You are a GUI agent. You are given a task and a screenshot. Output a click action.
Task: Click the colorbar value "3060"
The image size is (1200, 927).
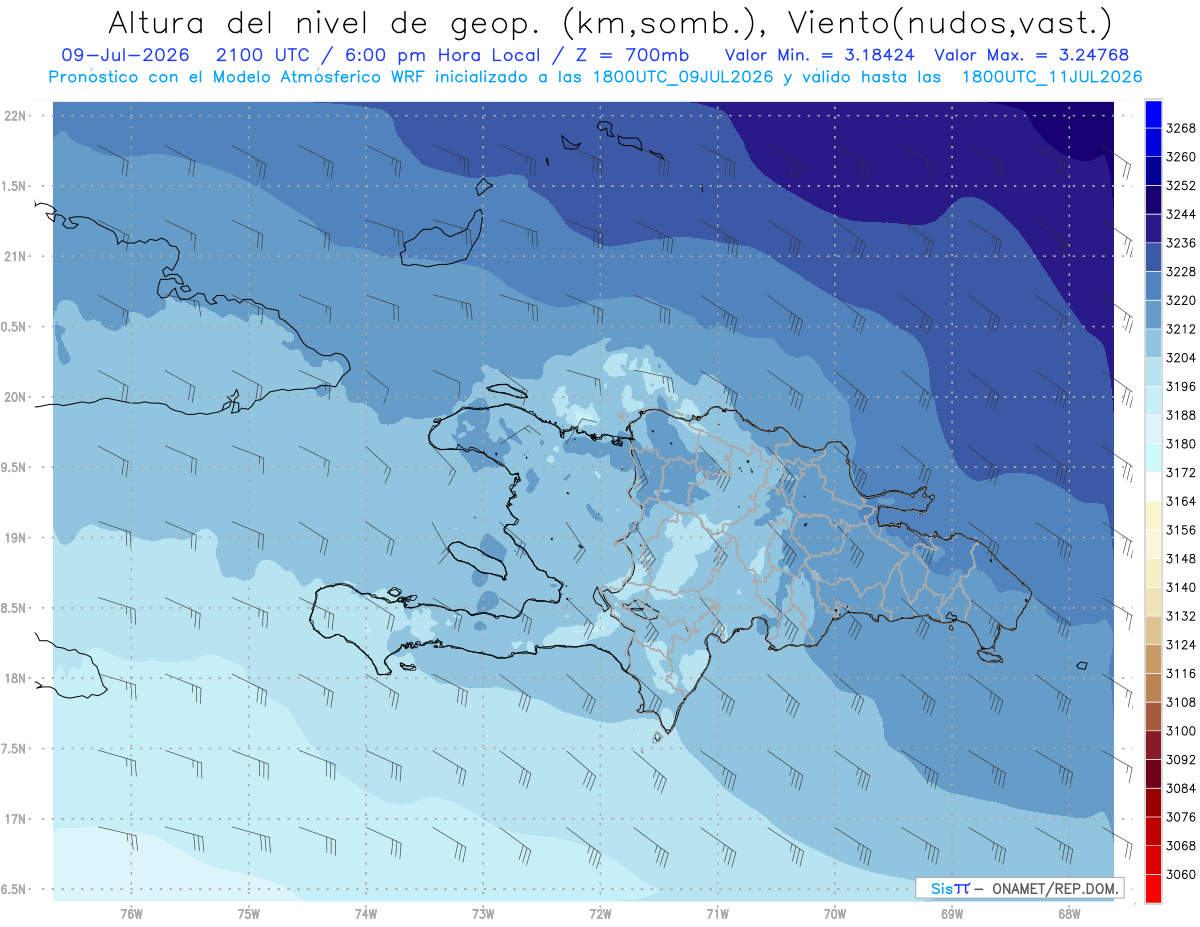coord(1180,874)
